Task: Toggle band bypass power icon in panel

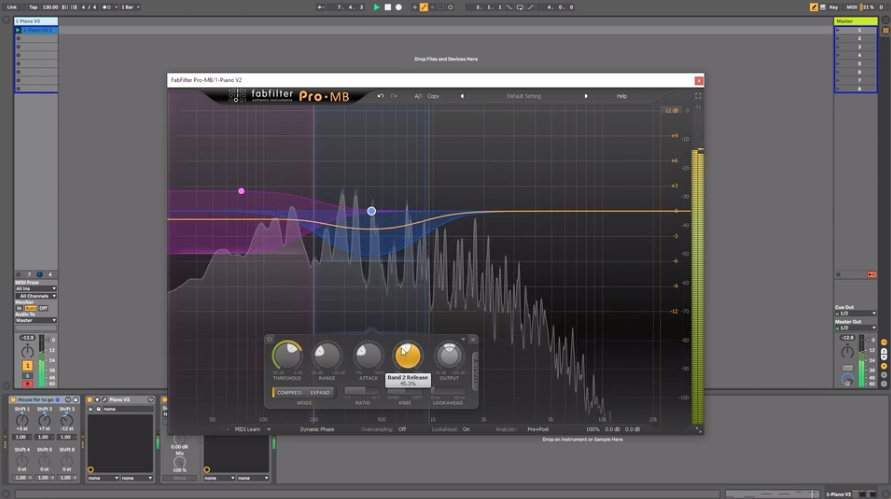Action: pyautogui.click(x=270, y=339)
